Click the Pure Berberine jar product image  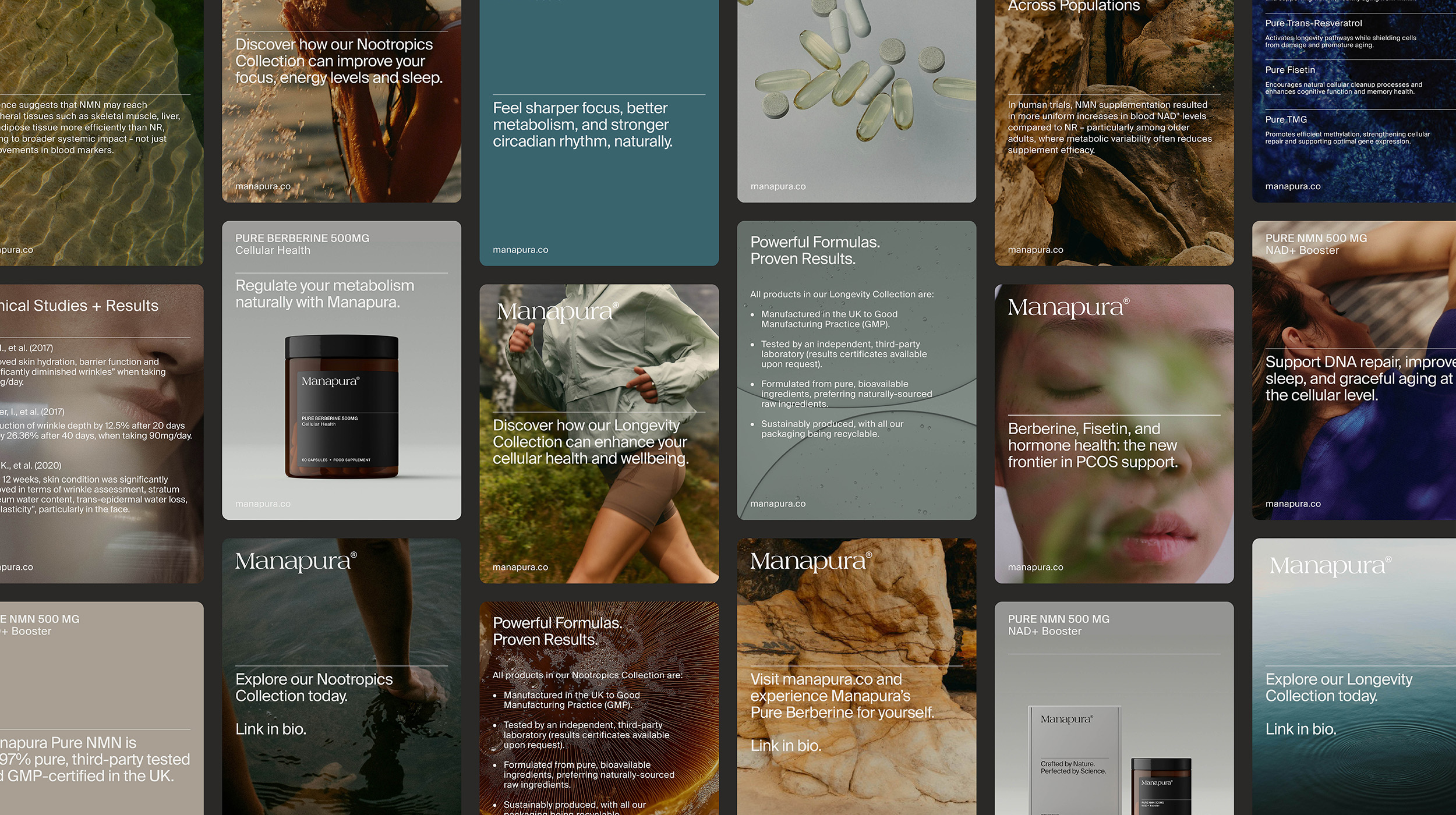(x=341, y=406)
